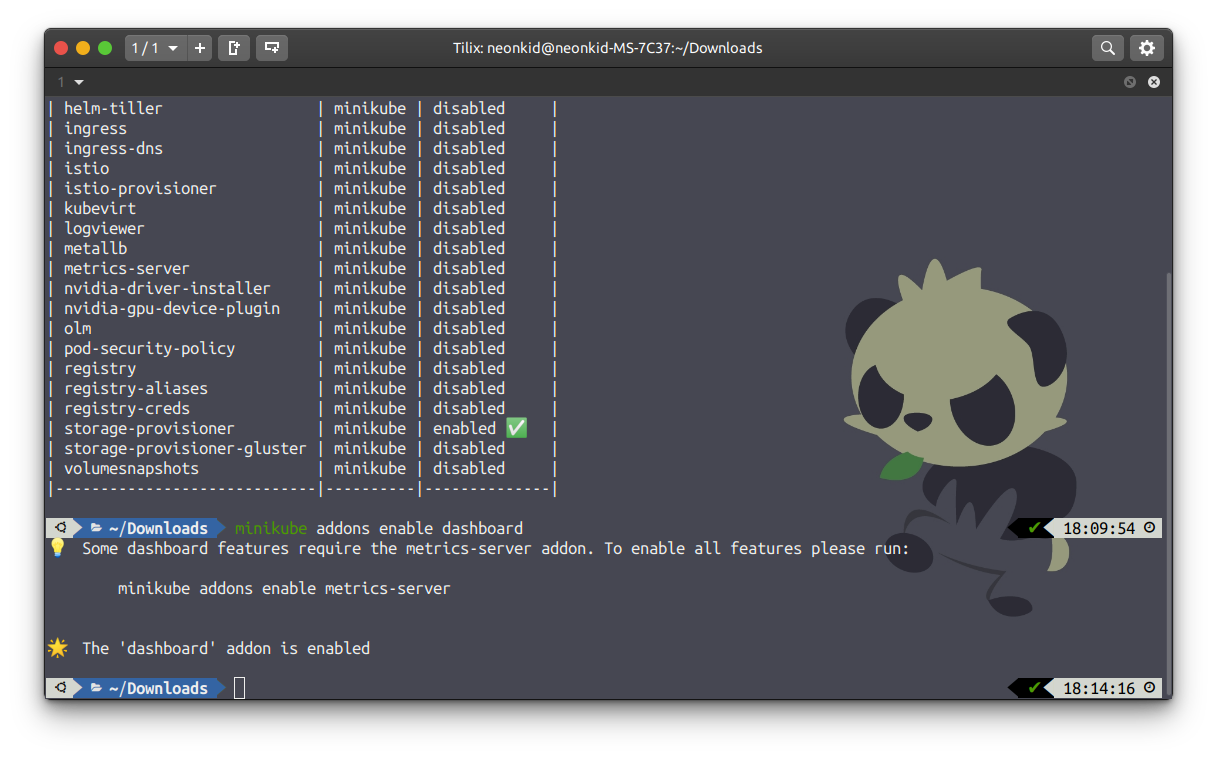Viewport: 1217px width, 760px height.
Task: Close the Tilix window red button
Action: [61, 47]
